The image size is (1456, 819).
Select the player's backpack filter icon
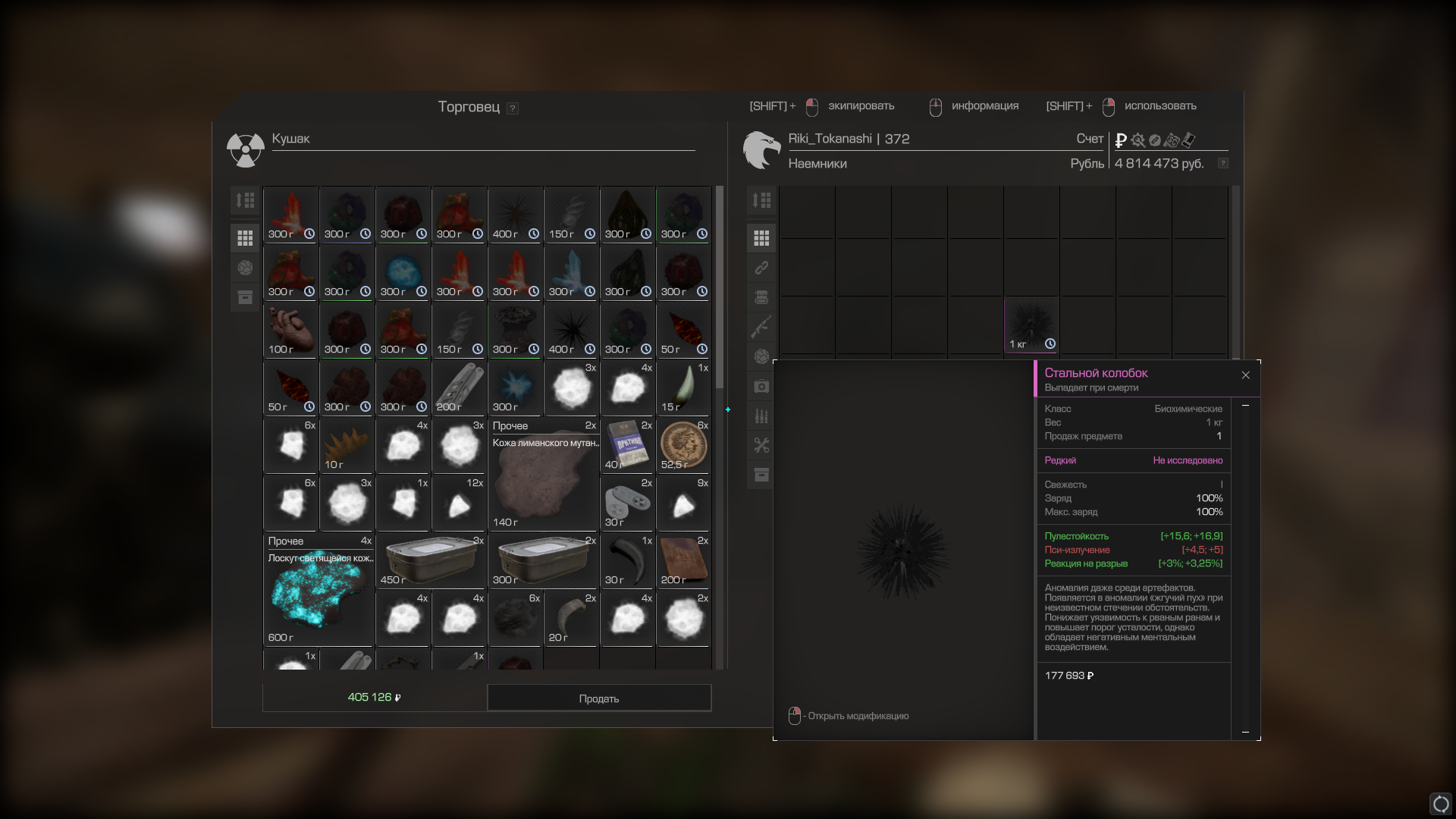pyautogui.click(x=761, y=297)
